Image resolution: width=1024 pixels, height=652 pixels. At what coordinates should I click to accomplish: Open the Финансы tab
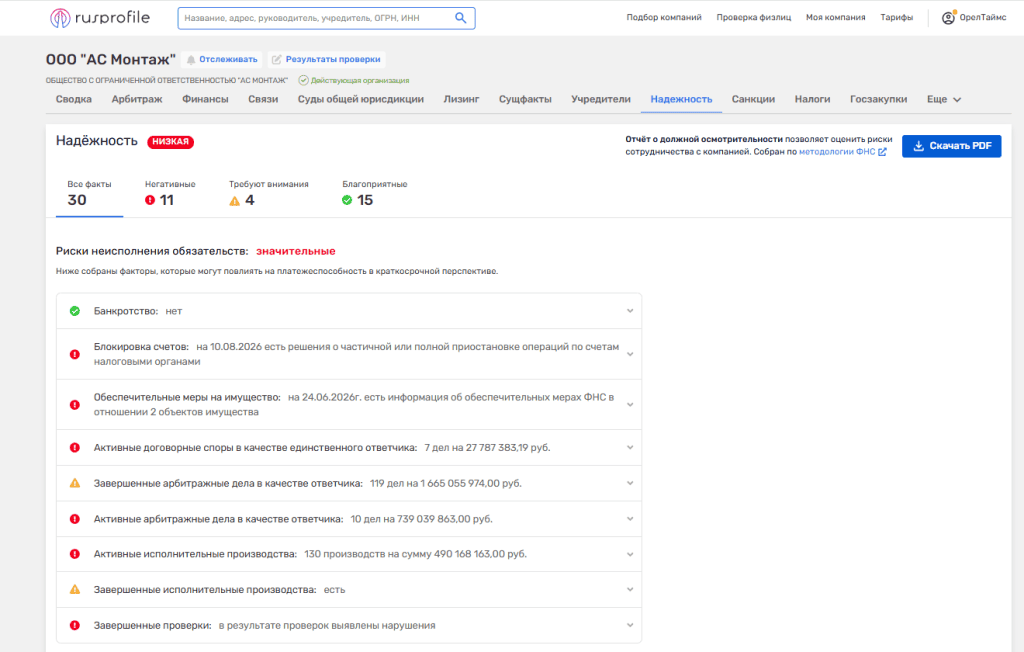click(205, 99)
